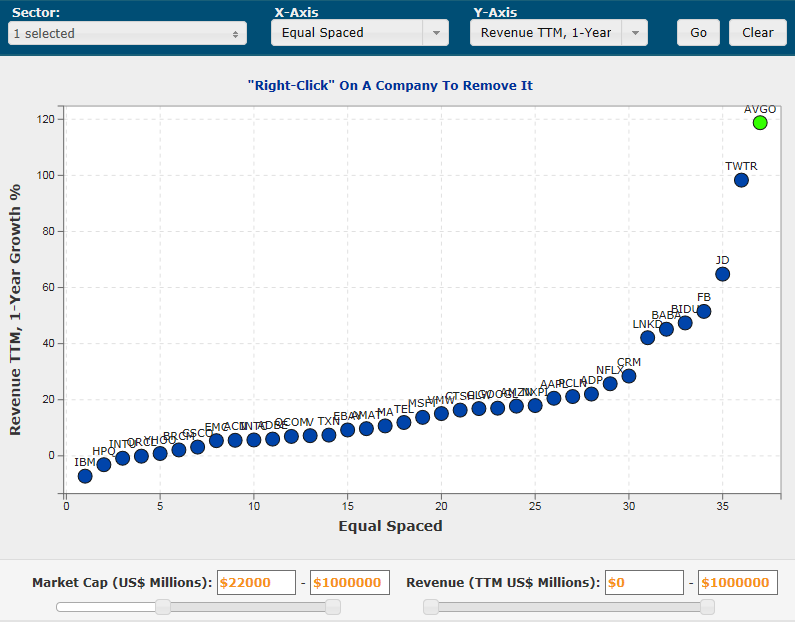Click the "Right-Click On A Company" chart title

coord(390,85)
